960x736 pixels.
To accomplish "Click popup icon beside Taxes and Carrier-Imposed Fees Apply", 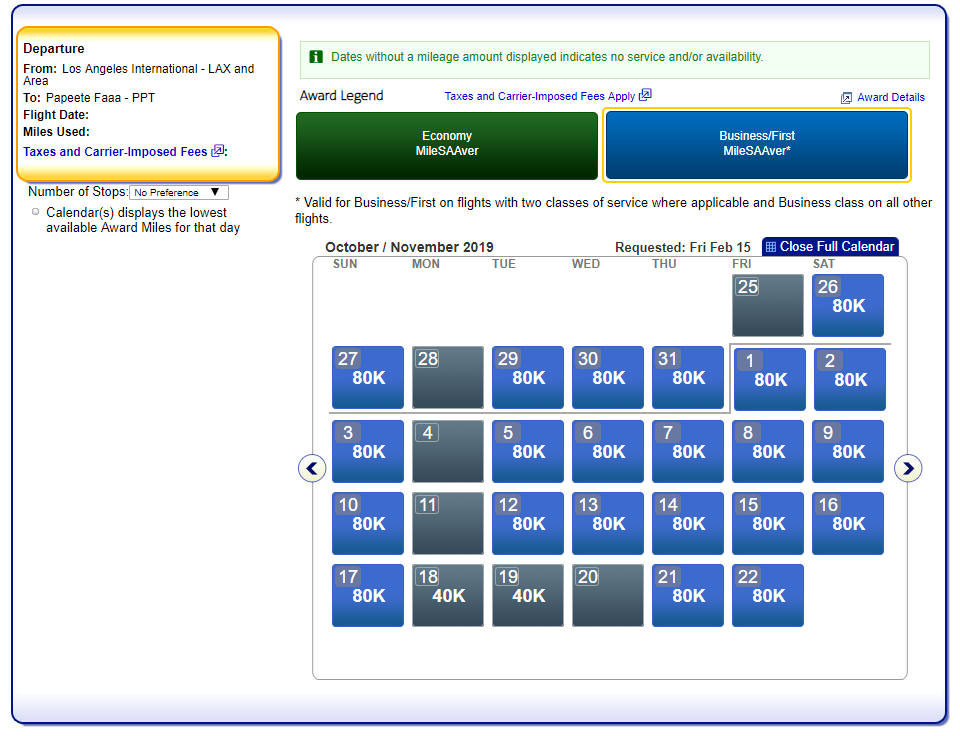I will pos(645,95).
